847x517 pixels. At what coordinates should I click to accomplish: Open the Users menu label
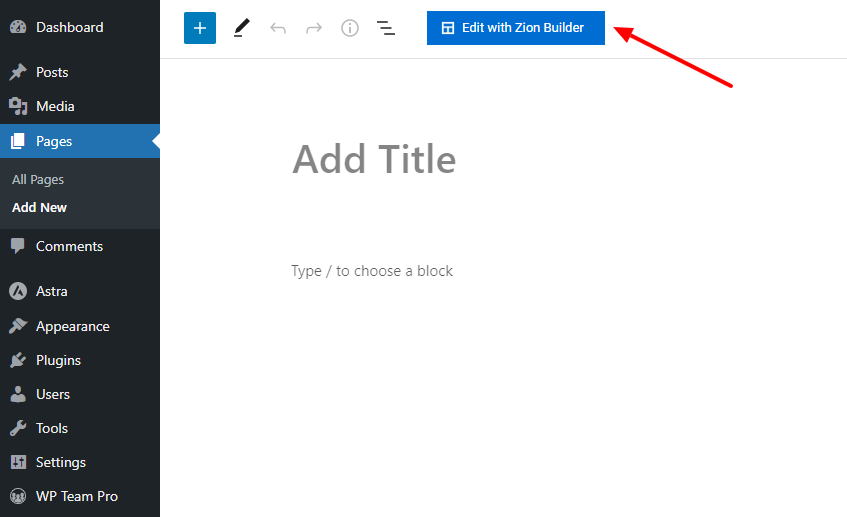pos(53,394)
